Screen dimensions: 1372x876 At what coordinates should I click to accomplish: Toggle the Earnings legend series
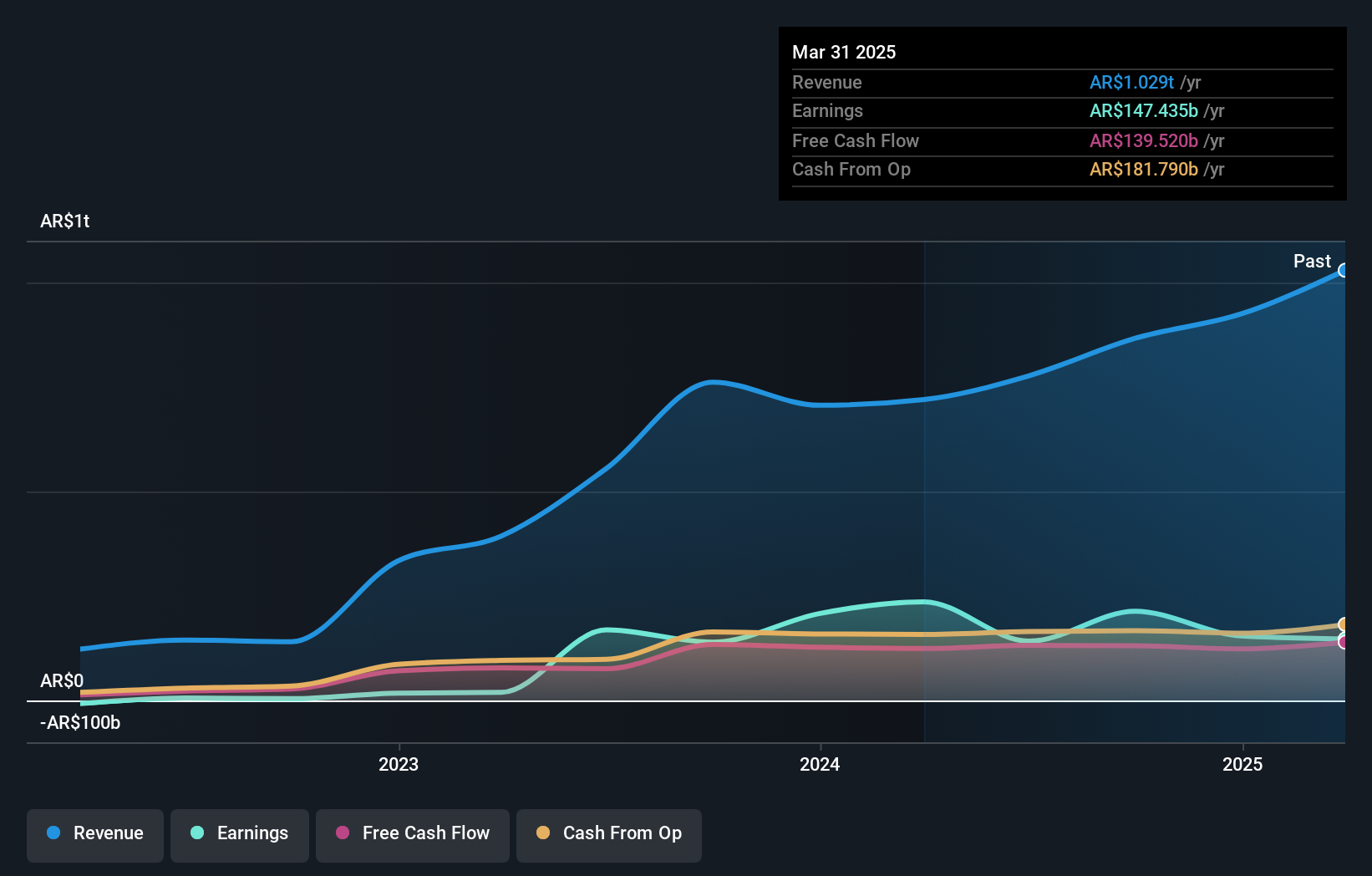[x=240, y=835]
